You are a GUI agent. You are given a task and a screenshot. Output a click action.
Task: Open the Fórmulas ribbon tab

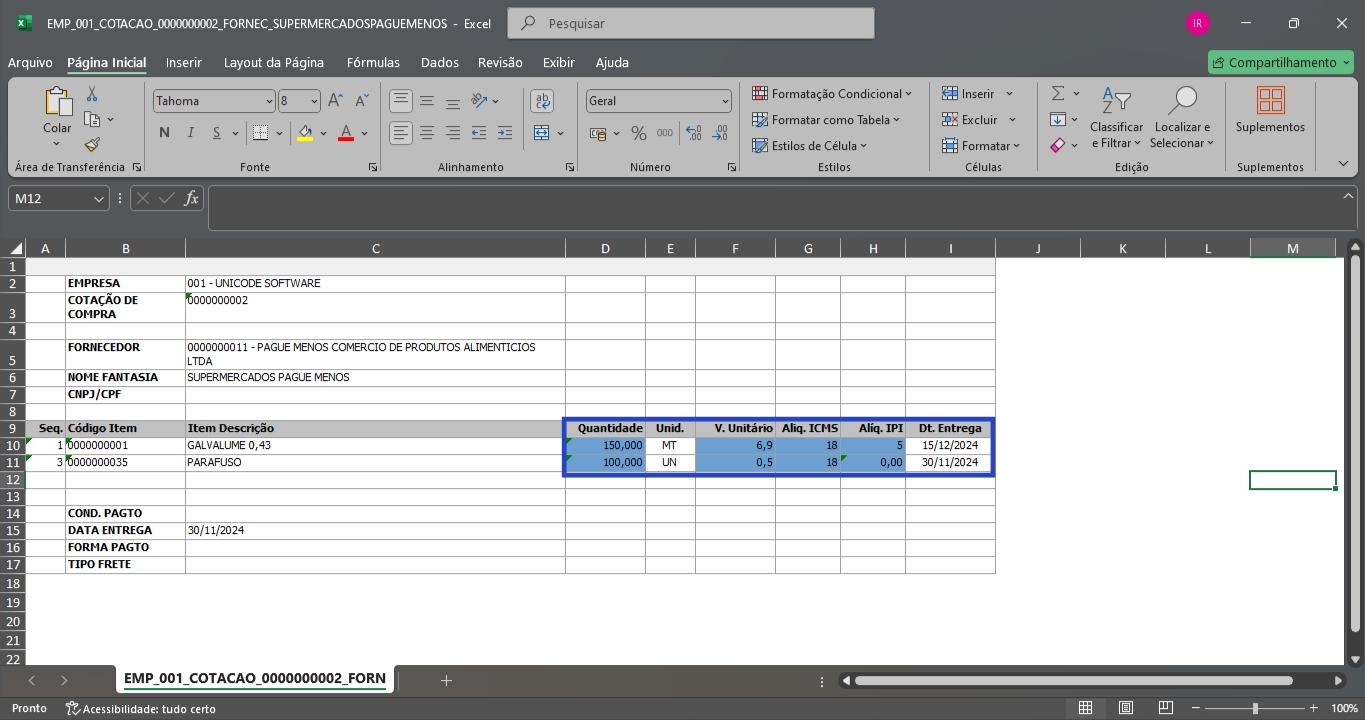pyautogui.click(x=373, y=62)
